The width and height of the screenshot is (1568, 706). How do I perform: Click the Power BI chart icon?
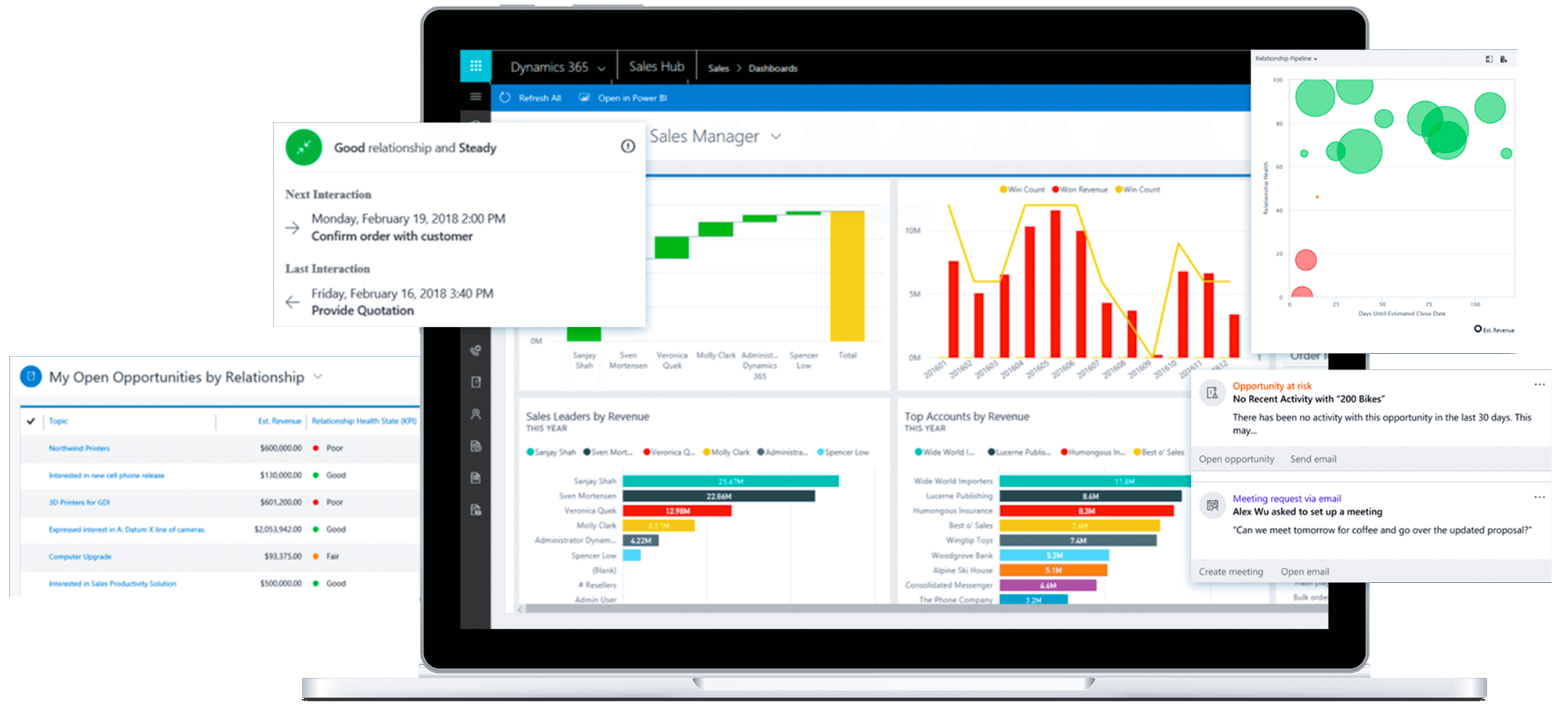click(x=584, y=98)
